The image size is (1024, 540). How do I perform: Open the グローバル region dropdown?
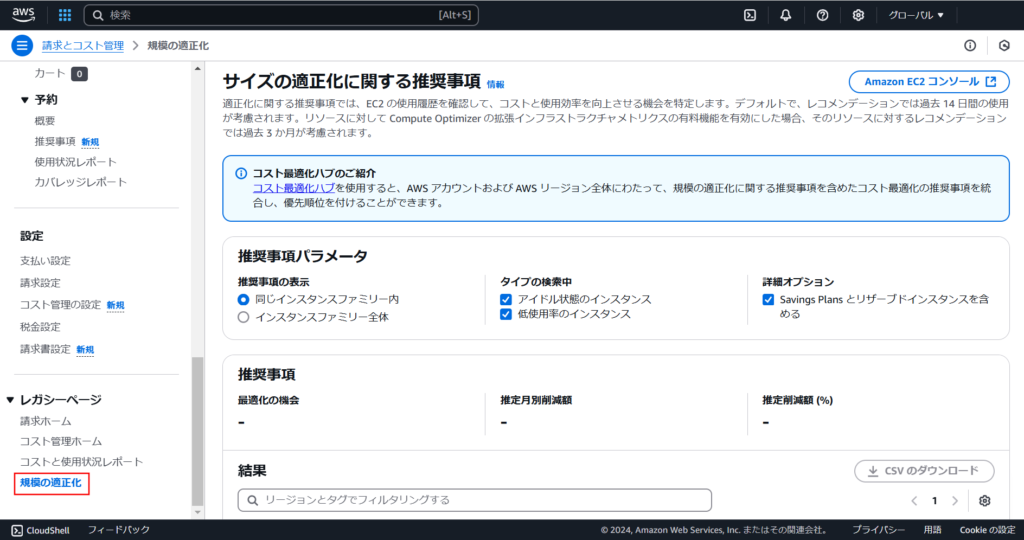(916, 15)
